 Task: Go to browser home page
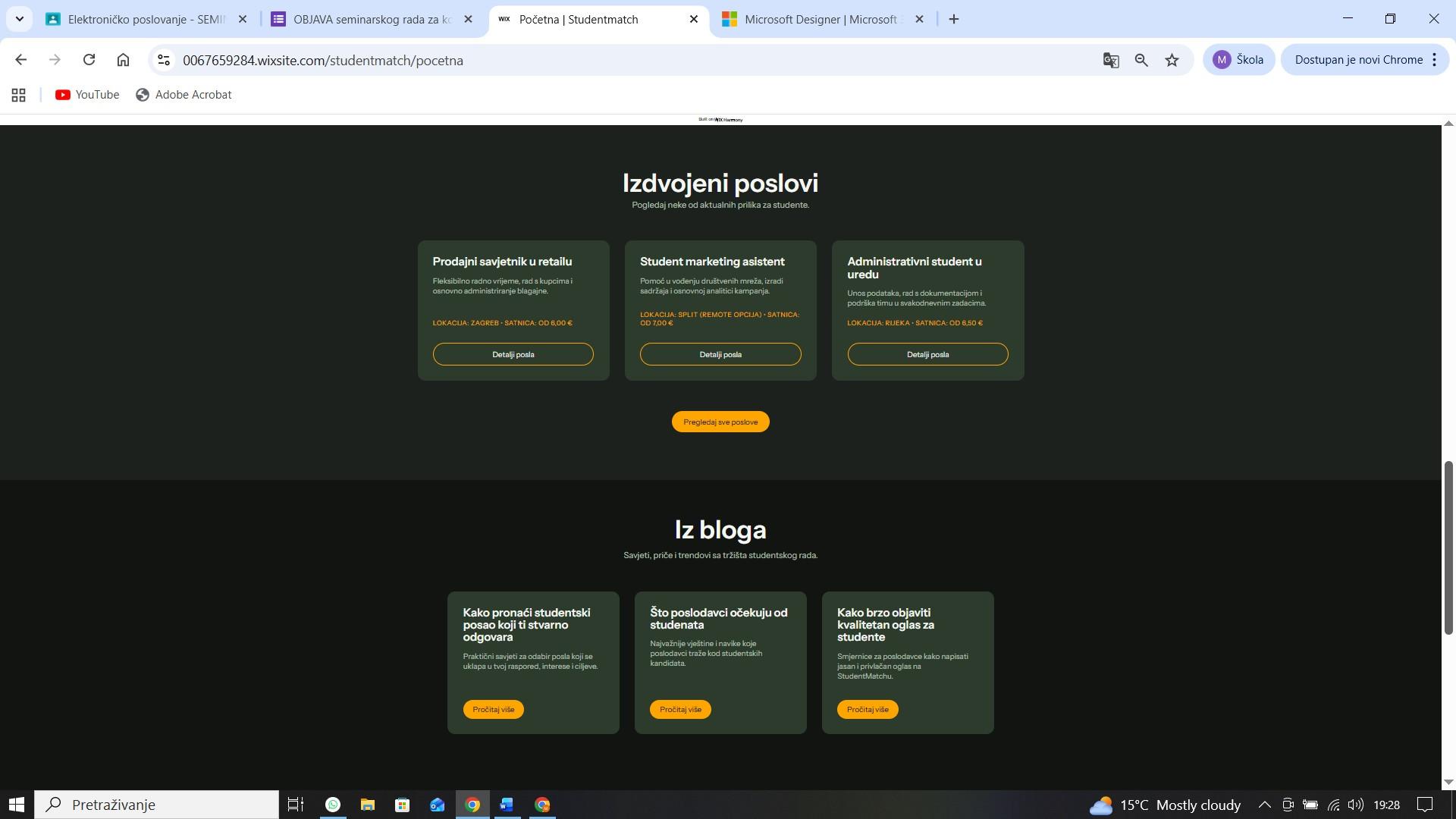point(123,60)
